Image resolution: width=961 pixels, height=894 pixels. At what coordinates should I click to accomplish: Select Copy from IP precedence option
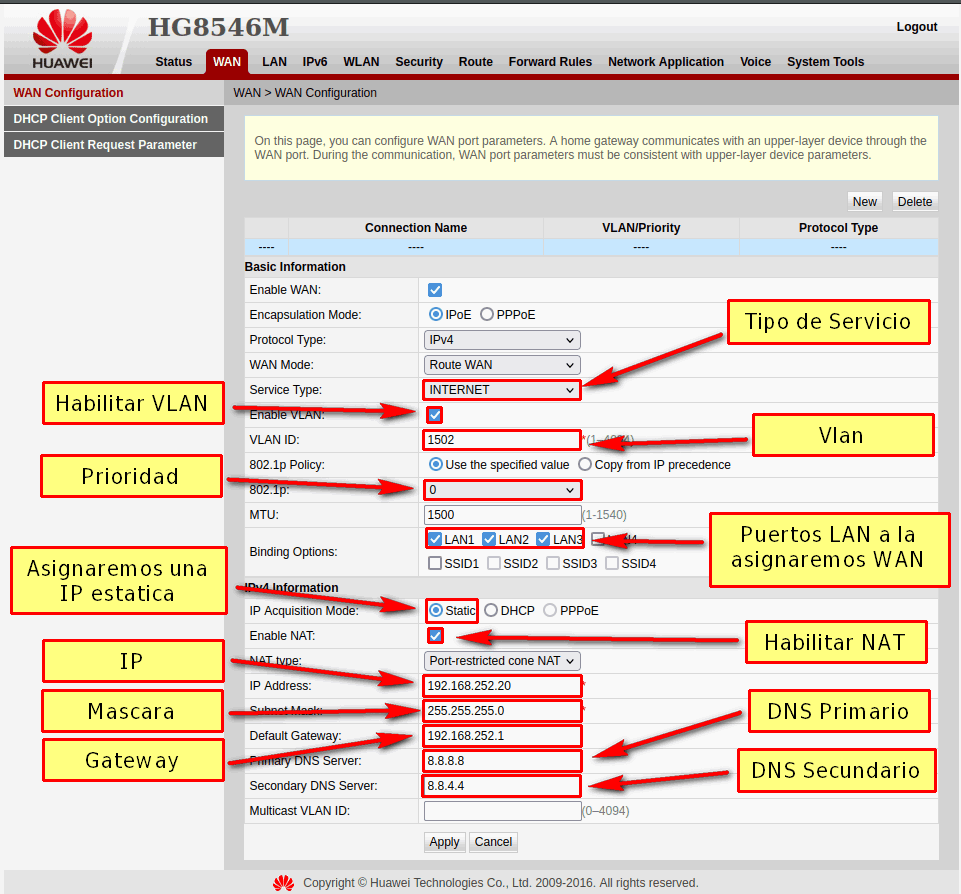(x=585, y=465)
